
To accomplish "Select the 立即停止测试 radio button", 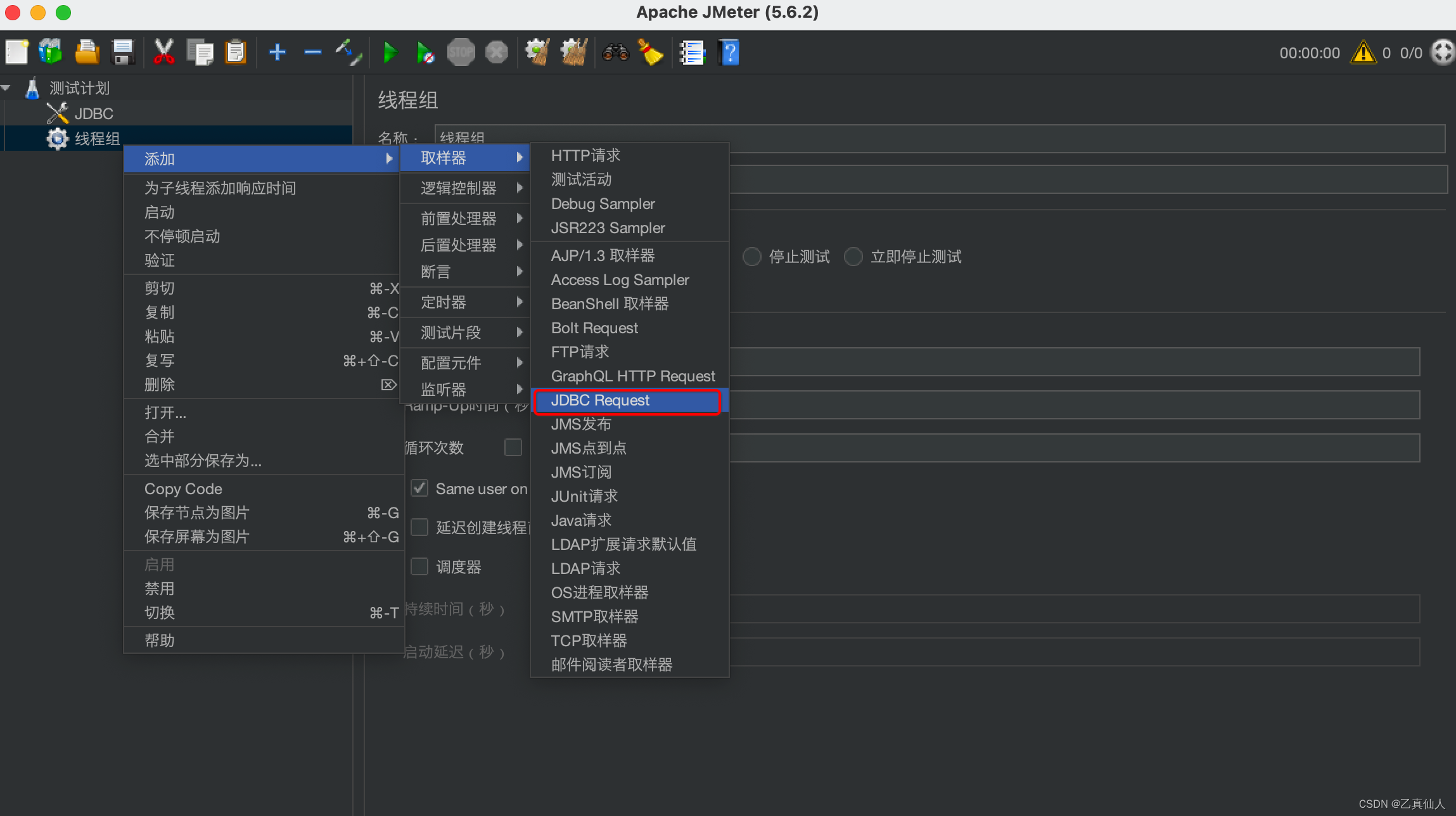I will (x=853, y=257).
